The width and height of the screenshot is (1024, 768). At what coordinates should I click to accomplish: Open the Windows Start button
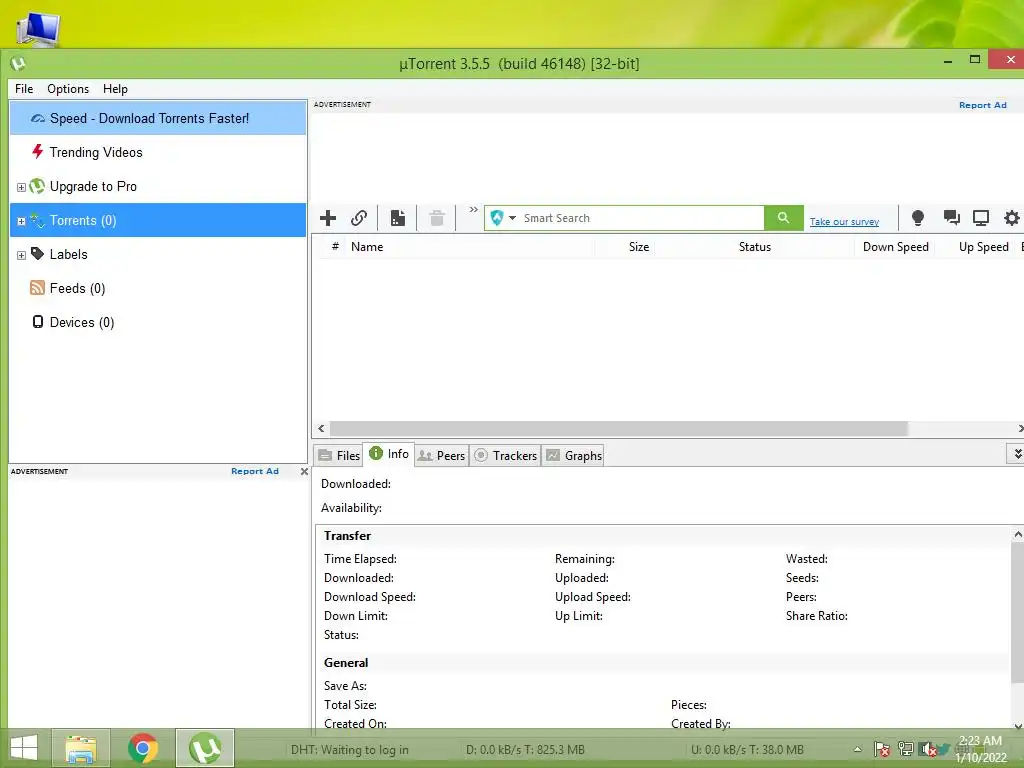click(x=24, y=748)
